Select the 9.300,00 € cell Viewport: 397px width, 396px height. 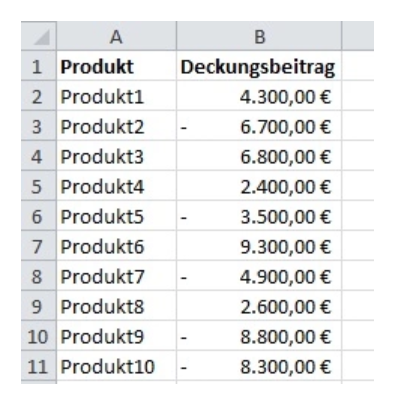click(259, 246)
